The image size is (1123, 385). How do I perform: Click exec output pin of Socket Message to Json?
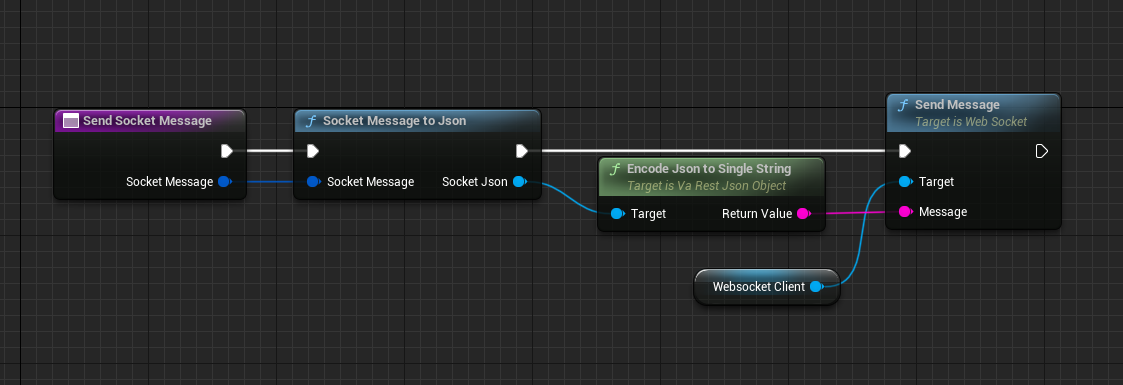tap(522, 151)
